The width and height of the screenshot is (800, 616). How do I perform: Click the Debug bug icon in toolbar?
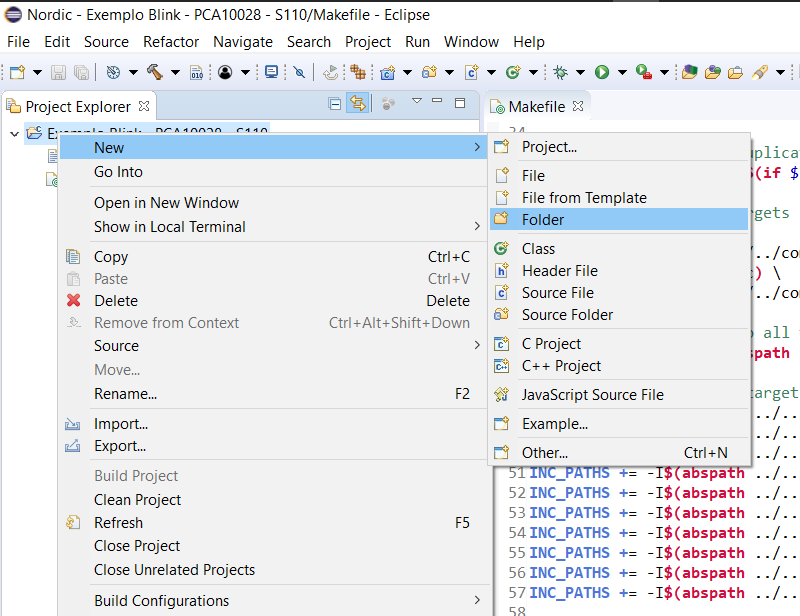click(x=560, y=72)
